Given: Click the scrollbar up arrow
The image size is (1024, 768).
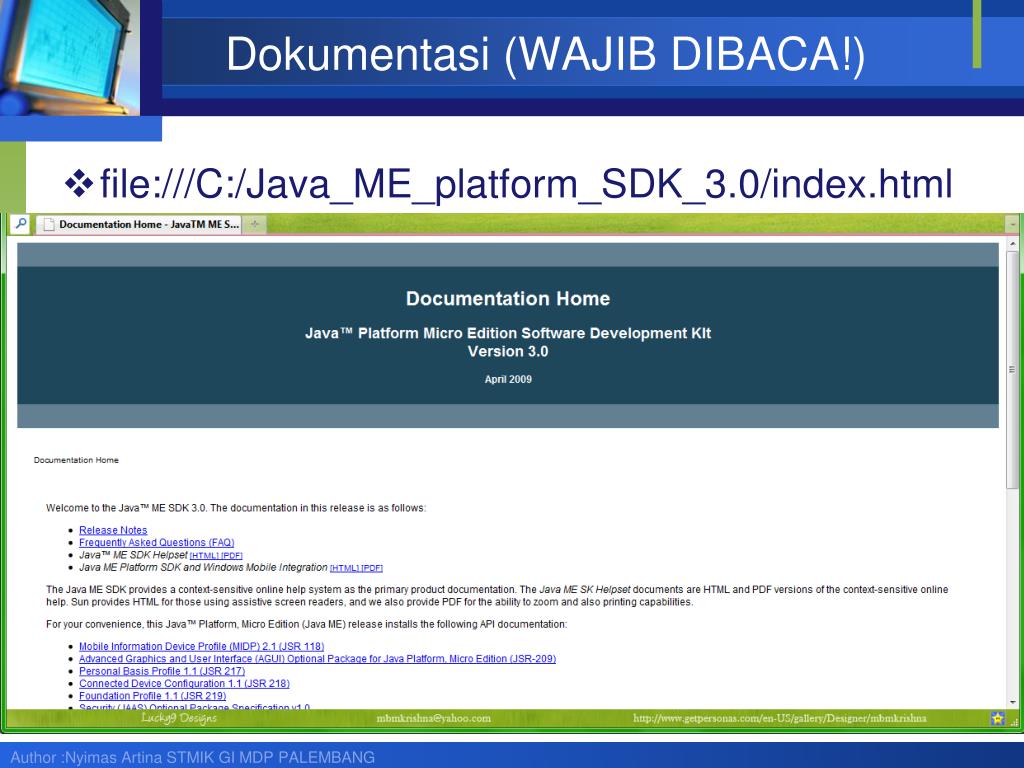Looking at the screenshot, I should tap(1013, 244).
